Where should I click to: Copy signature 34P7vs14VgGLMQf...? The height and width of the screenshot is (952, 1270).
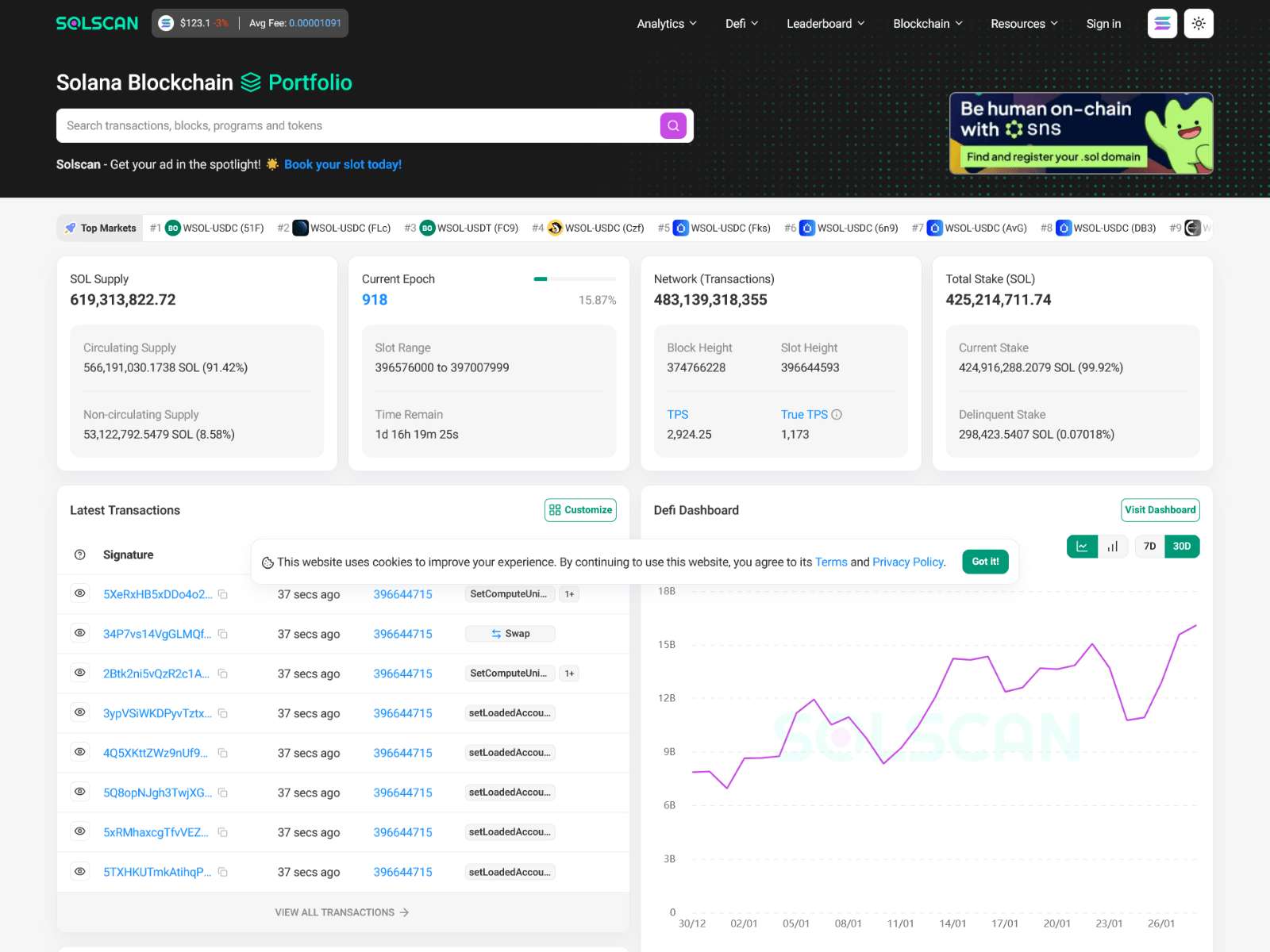[x=223, y=634]
